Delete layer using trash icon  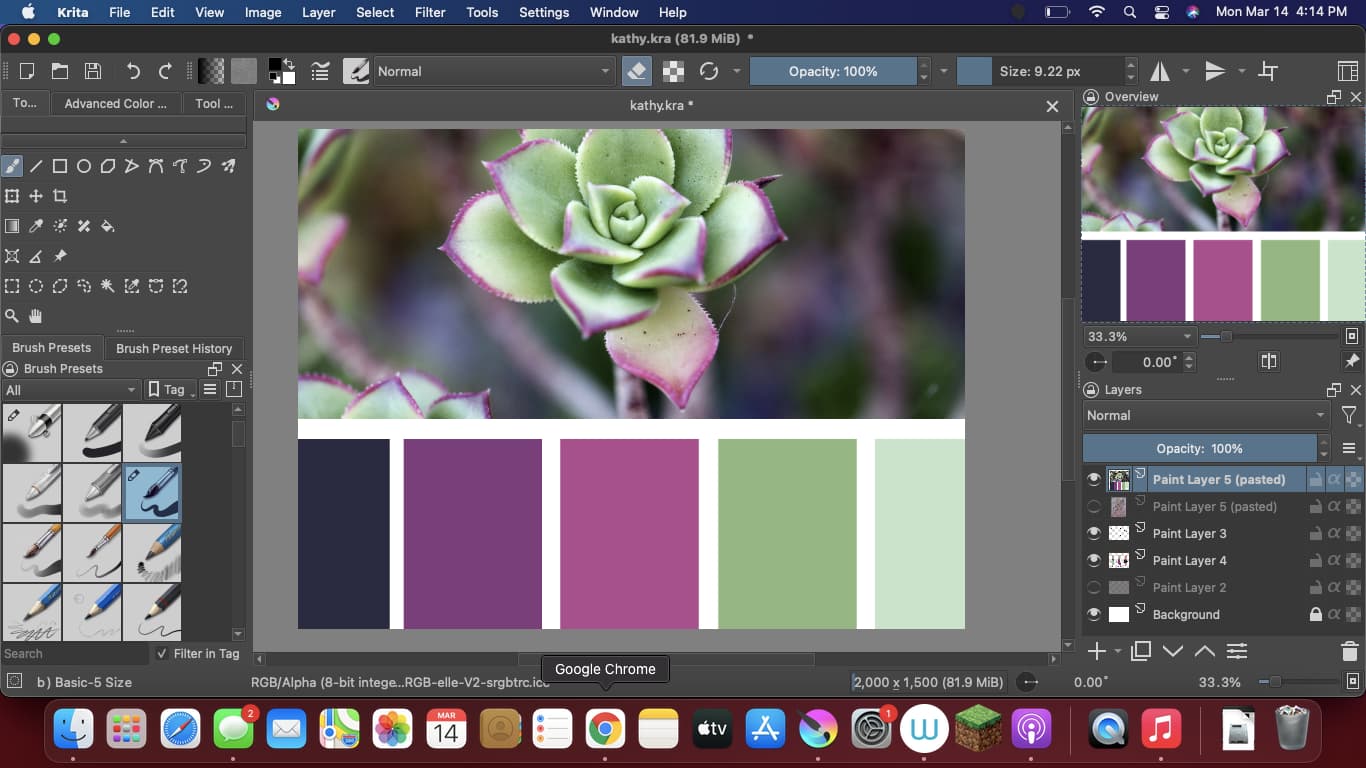point(1350,651)
